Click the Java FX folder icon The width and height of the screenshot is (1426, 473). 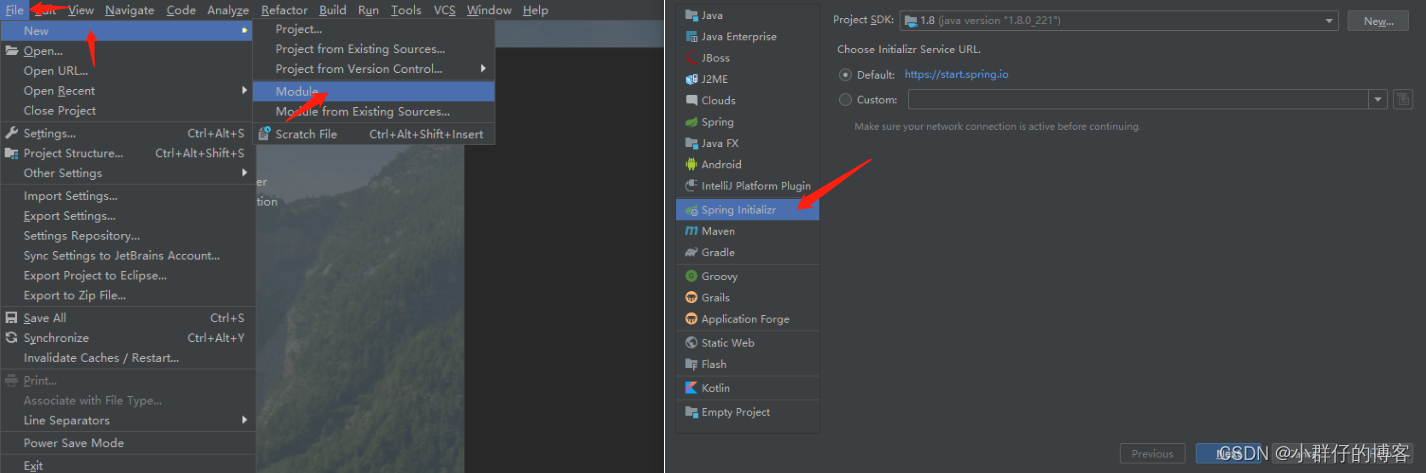click(x=691, y=143)
